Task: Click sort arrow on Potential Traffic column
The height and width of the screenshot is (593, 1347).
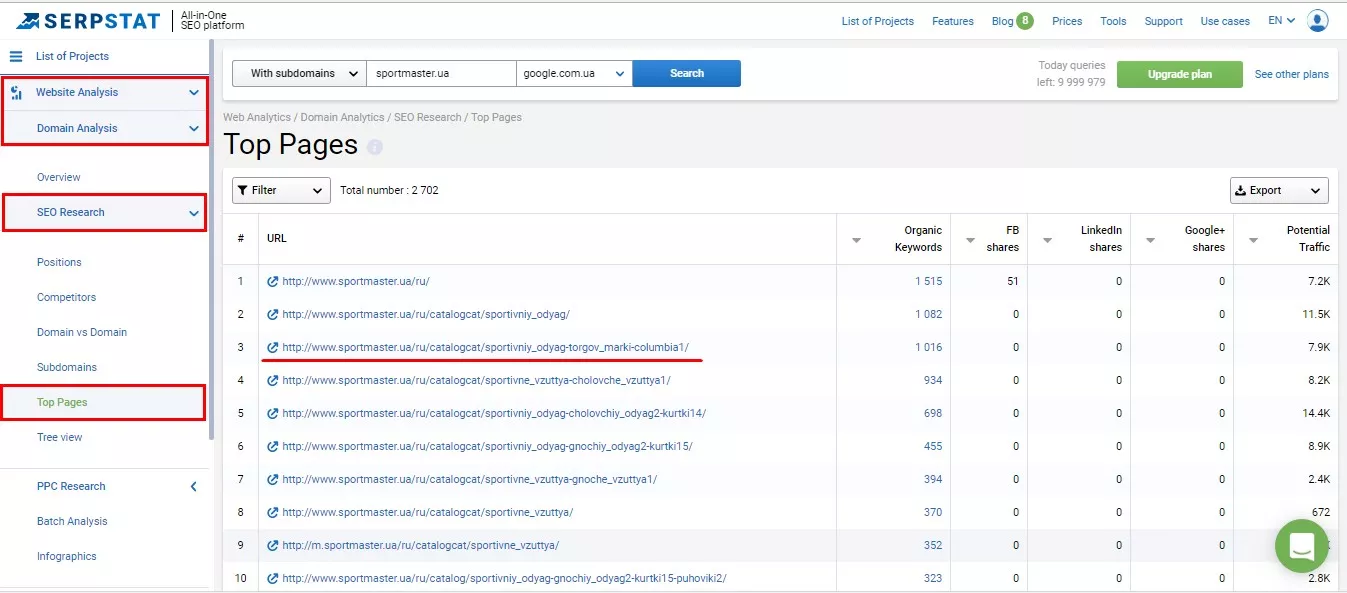Action: pos(1253,240)
